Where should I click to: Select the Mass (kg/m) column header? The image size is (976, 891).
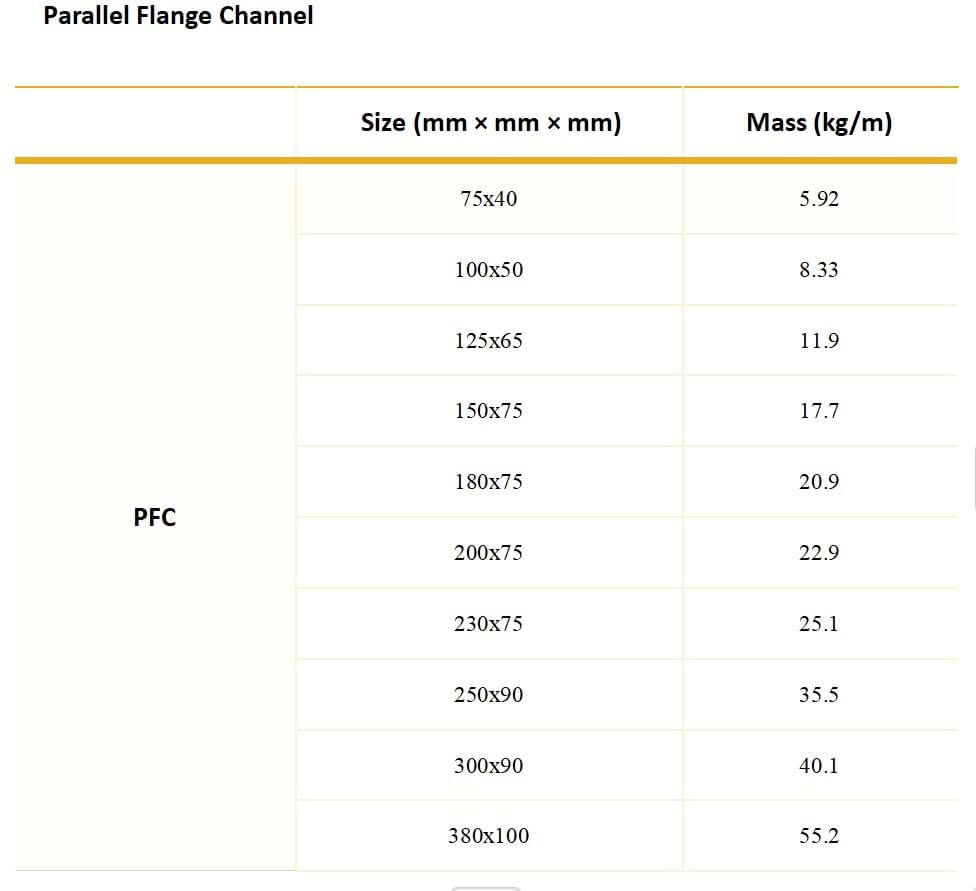click(x=819, y=123)
